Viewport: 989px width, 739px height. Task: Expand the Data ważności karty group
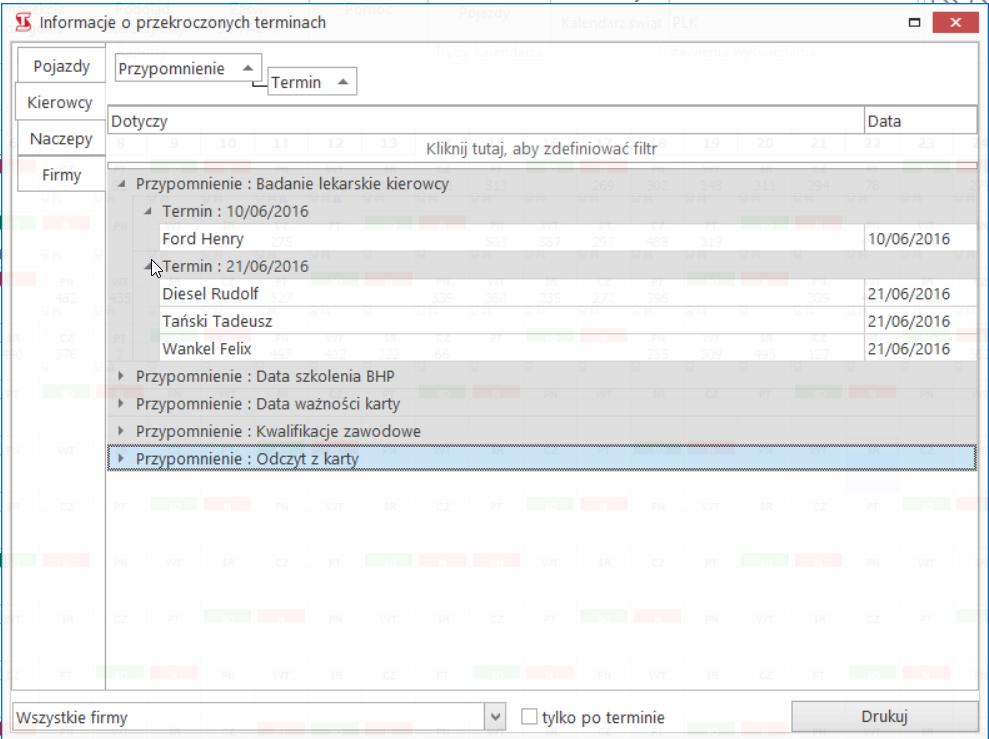[121, 404]
